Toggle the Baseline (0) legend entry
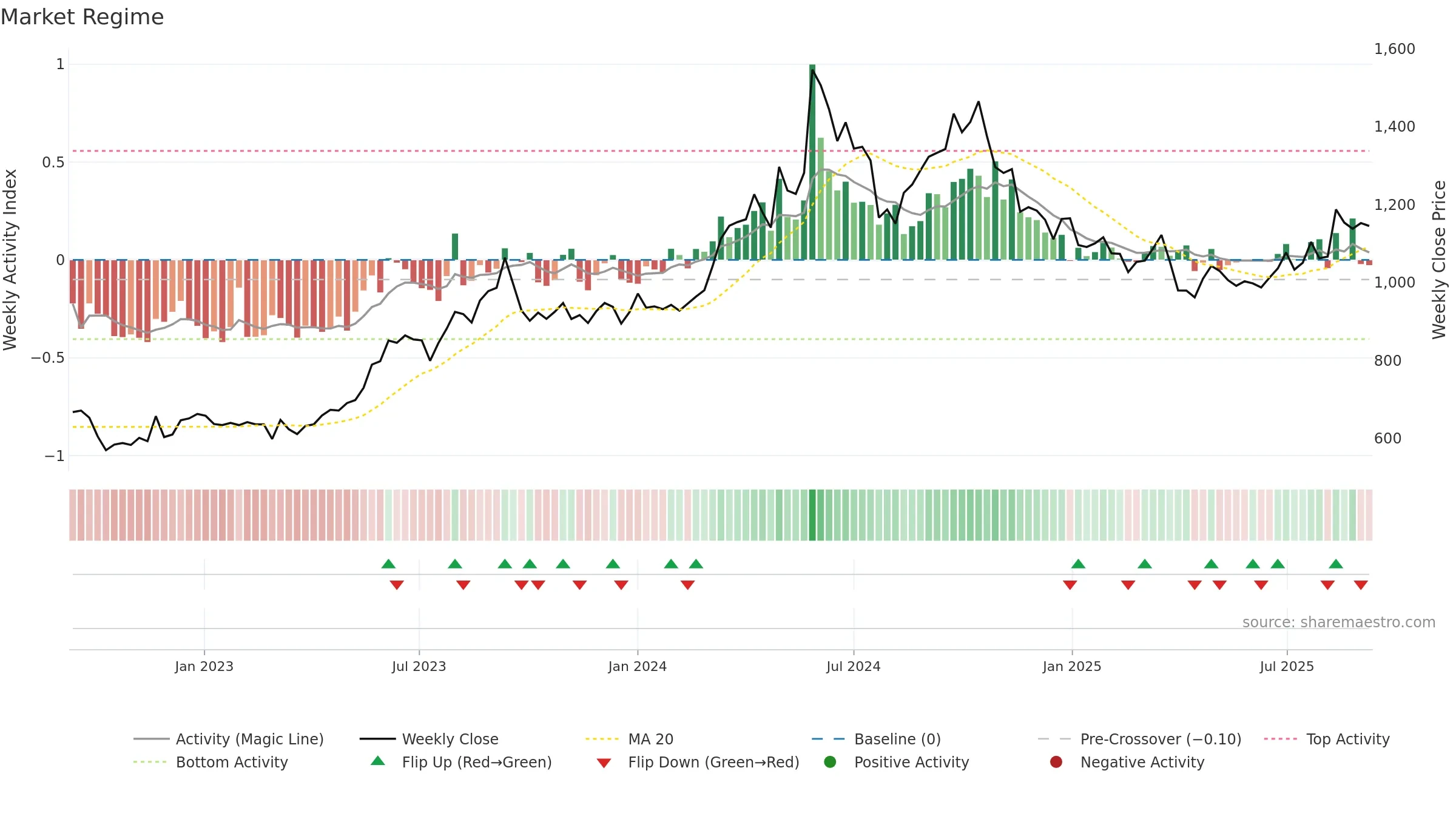Viewport: 1456px width, 819px height. 876,739
